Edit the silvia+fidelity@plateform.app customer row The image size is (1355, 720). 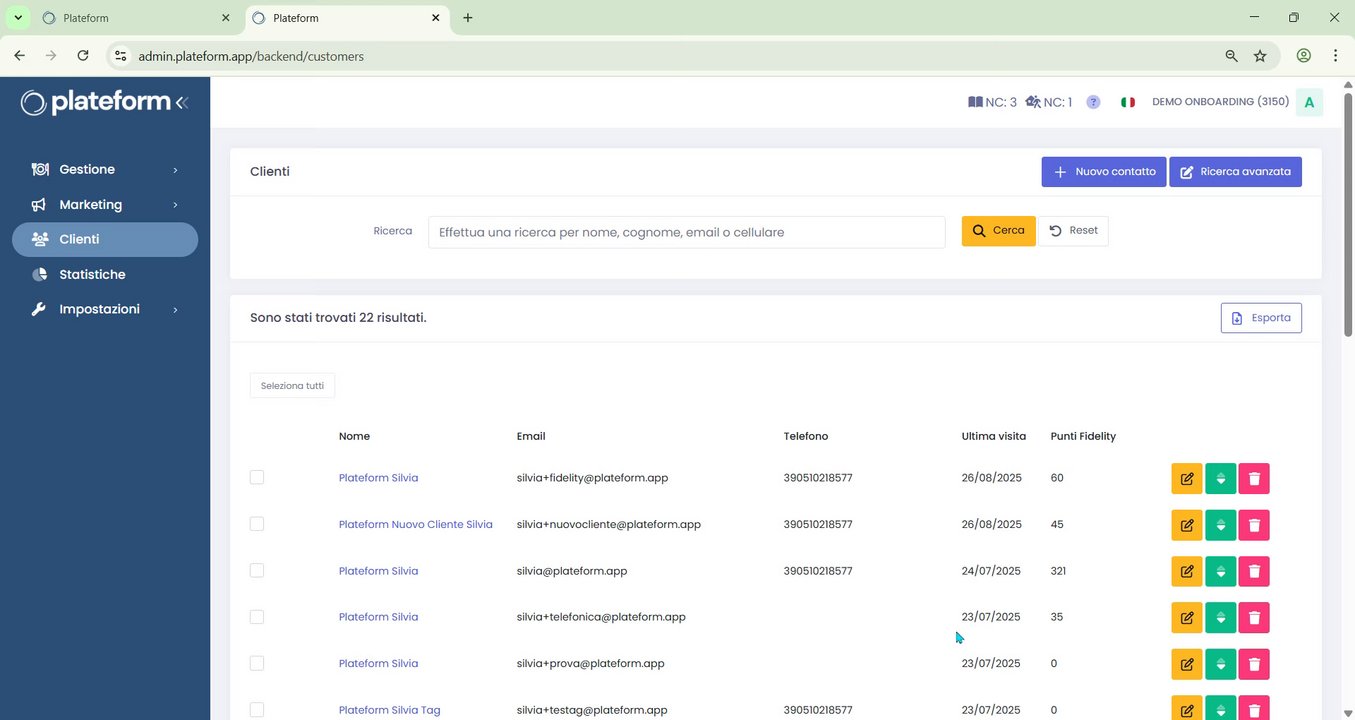(x=1186, y=479)
